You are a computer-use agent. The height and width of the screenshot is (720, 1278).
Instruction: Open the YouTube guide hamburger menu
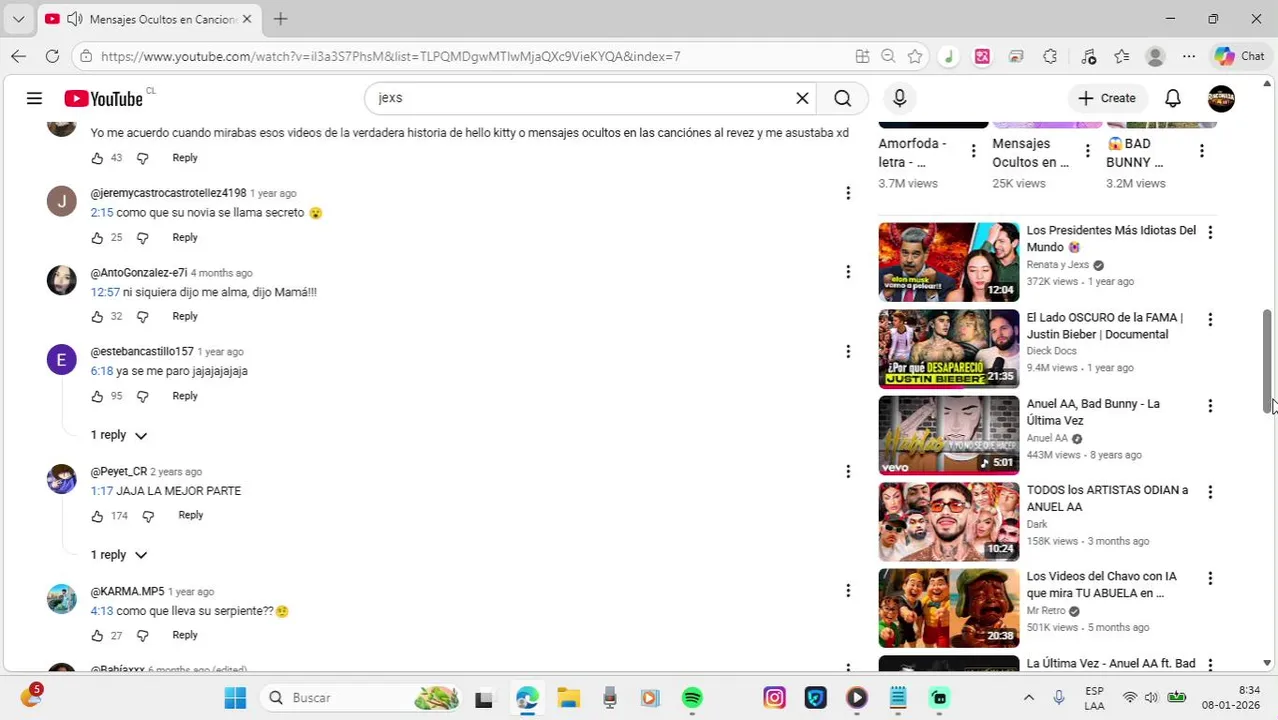pyautogui.click(x=34, y=98)
